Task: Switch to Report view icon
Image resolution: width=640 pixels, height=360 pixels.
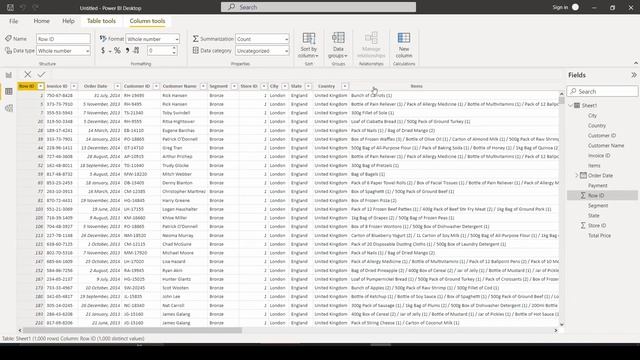Action: click(x=9, y=75)
